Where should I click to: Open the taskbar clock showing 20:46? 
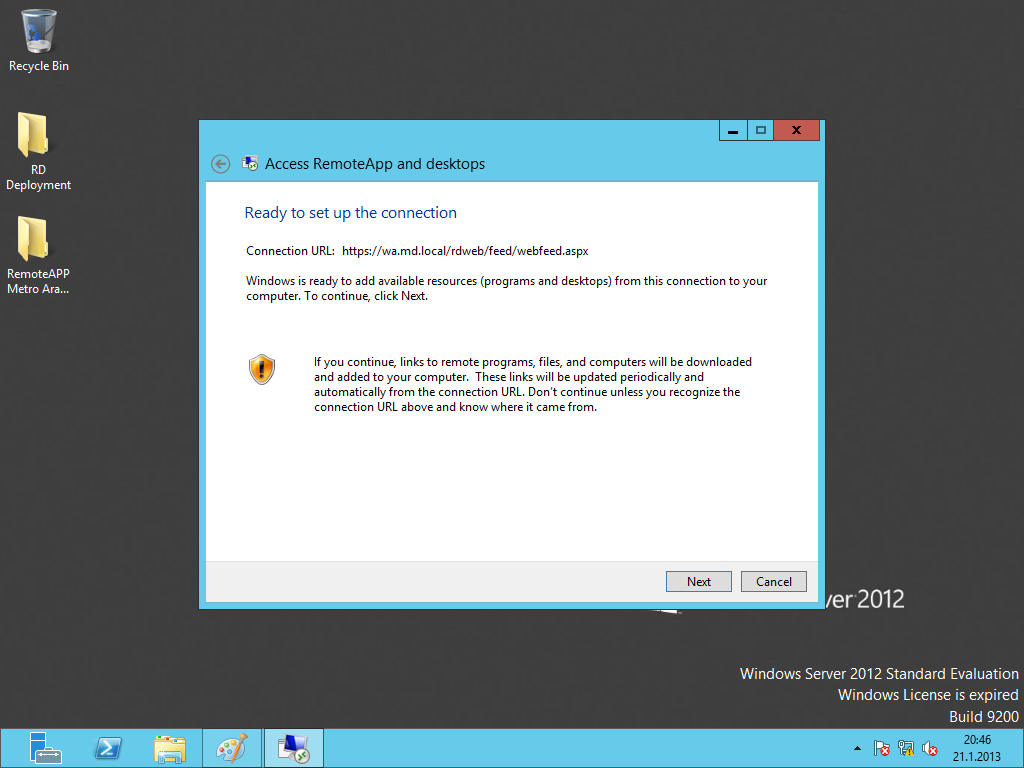(977, 748)
